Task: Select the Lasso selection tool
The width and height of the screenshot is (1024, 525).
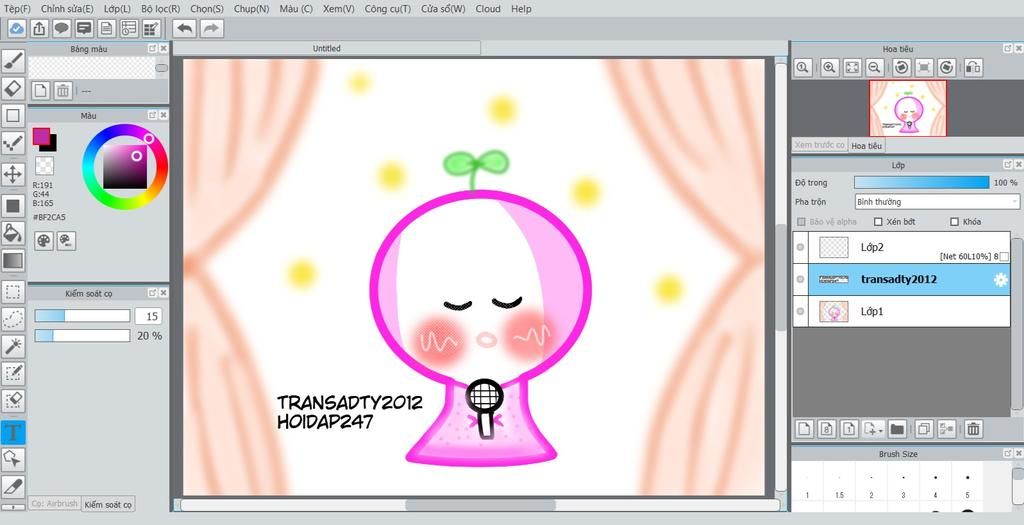Action: pos(13,319)
